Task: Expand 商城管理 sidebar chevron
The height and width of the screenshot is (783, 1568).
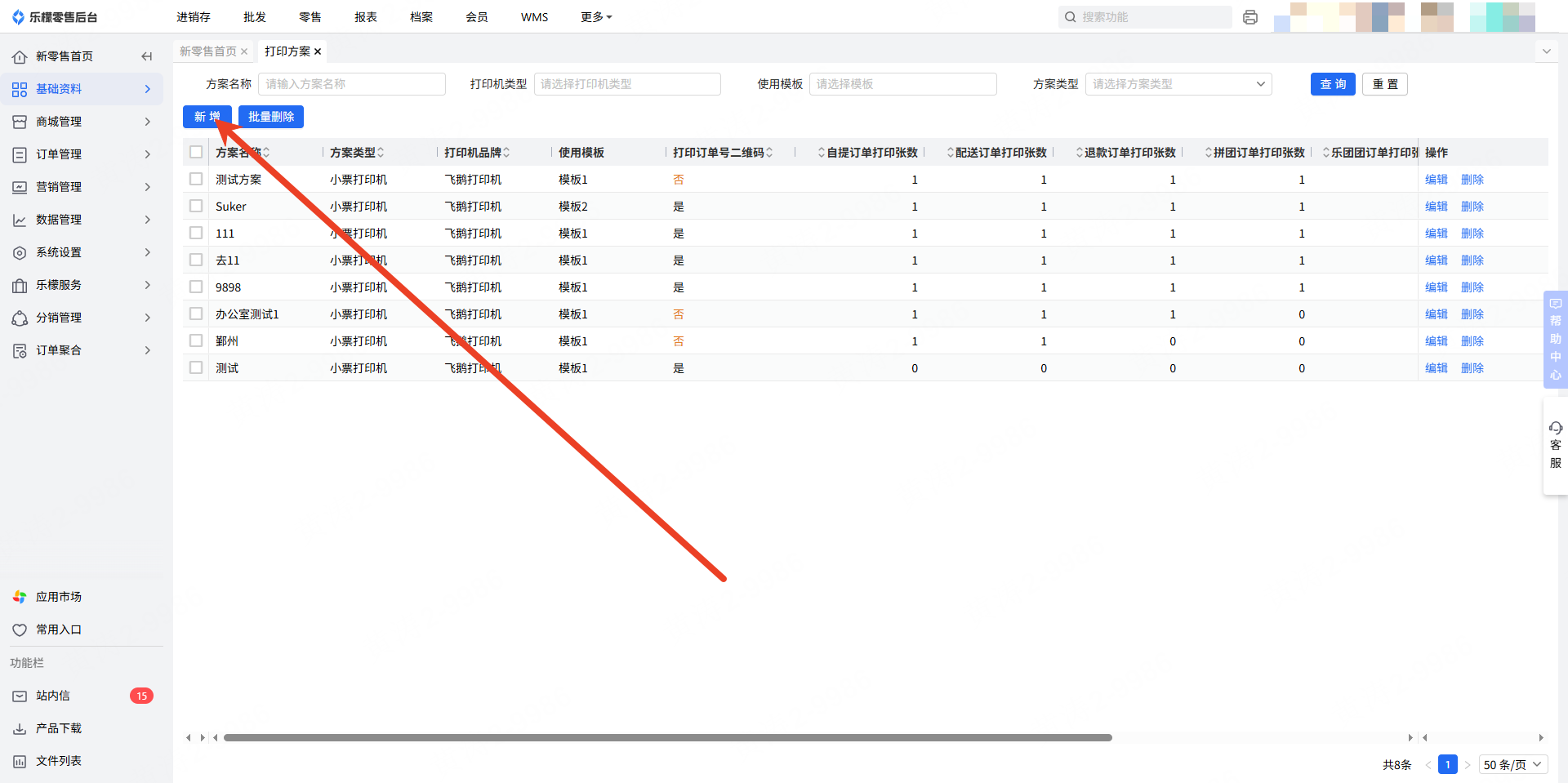Action: (x=148, y=122)
